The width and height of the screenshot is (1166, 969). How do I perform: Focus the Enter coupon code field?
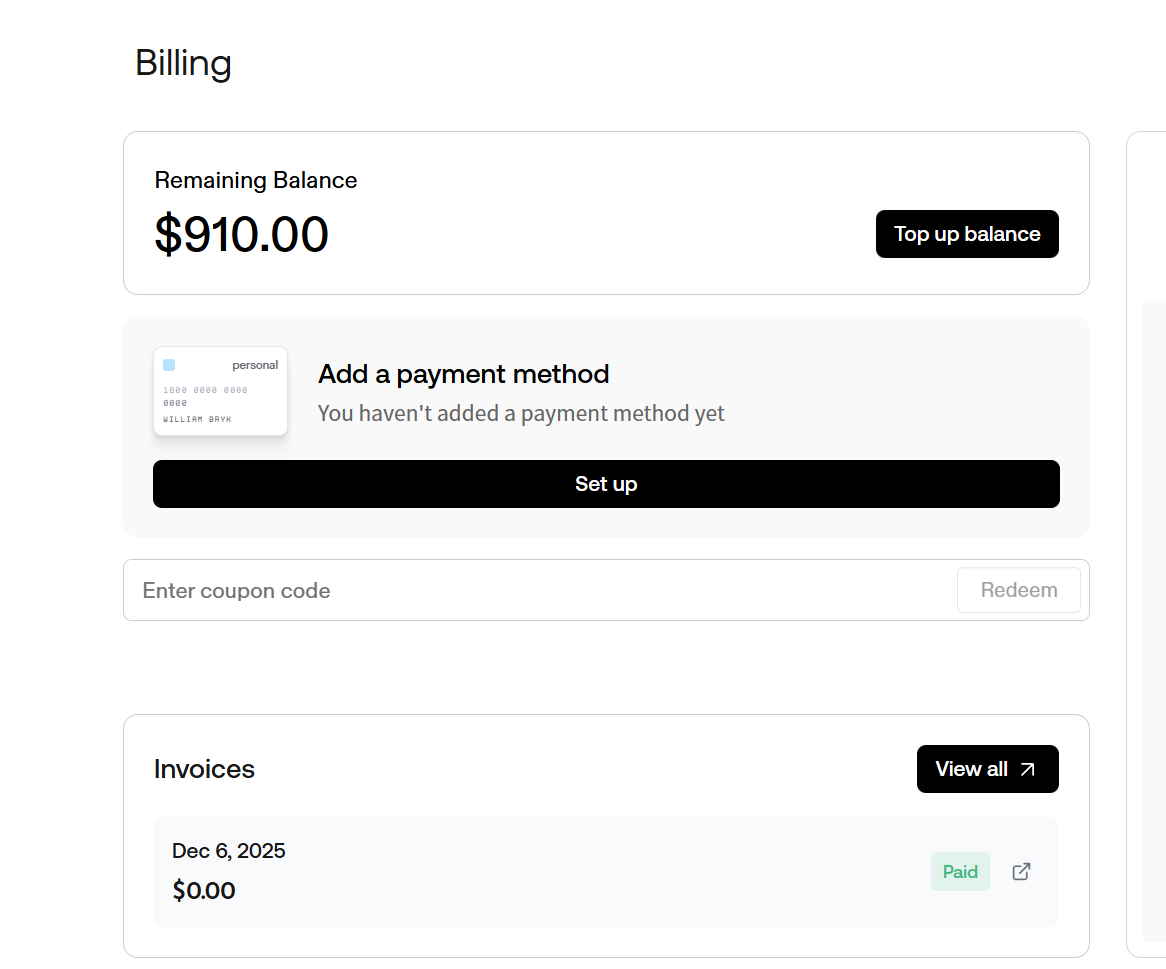540,590
